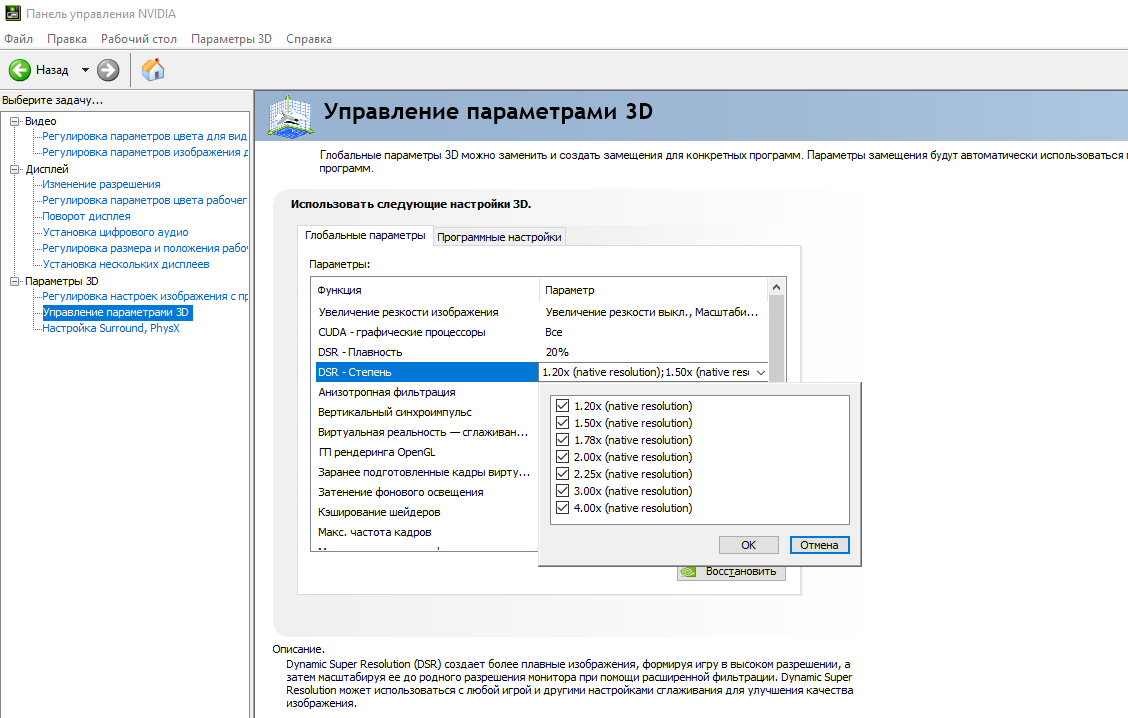Toggle the 1.20x native resolution checkbox
This screenshot has width=1128, height=718.
coord(563,406)
